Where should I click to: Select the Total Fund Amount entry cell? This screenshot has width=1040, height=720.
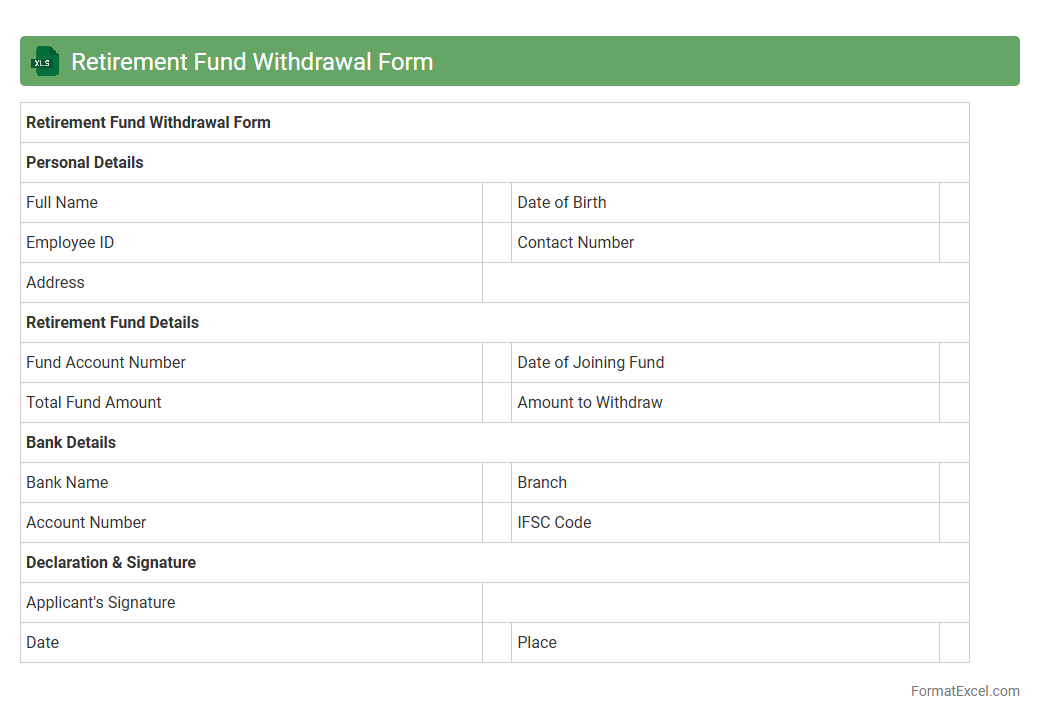(x=497, y=402)
